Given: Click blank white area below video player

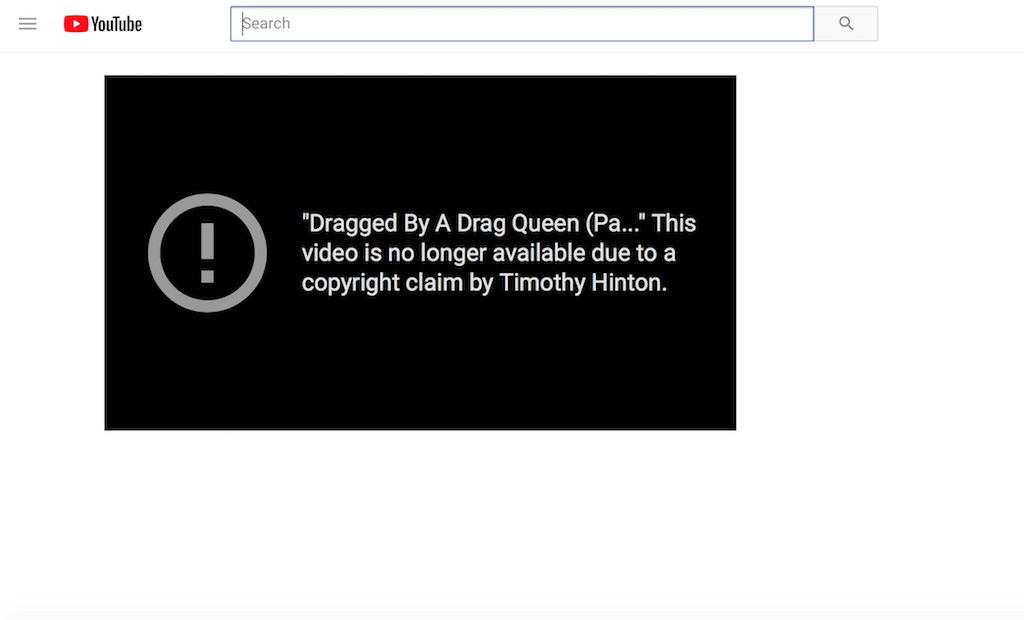Looking at the screenshot, I should (420, 520).
